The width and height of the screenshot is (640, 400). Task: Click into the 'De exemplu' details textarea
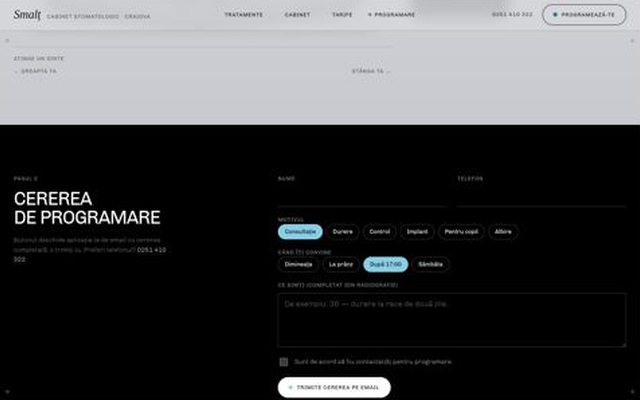click(x=452, y=320)
